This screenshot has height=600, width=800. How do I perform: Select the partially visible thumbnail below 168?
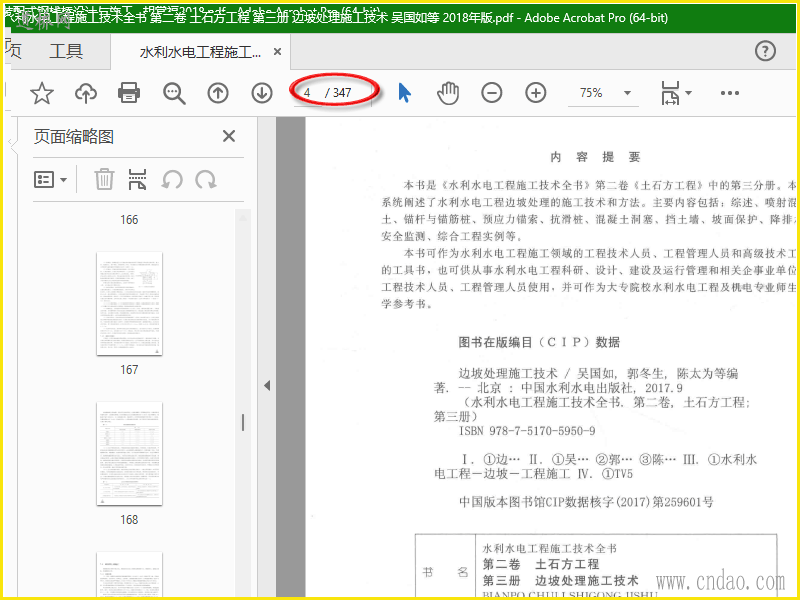coord(130,574)
